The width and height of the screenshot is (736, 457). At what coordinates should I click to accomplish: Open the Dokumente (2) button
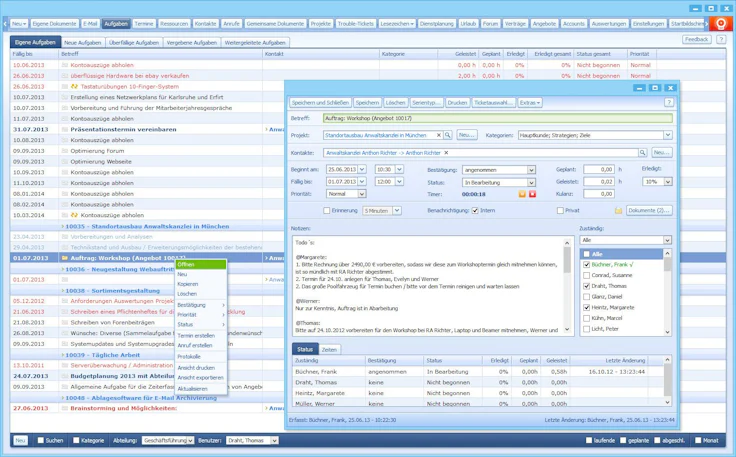pos(649,211)
